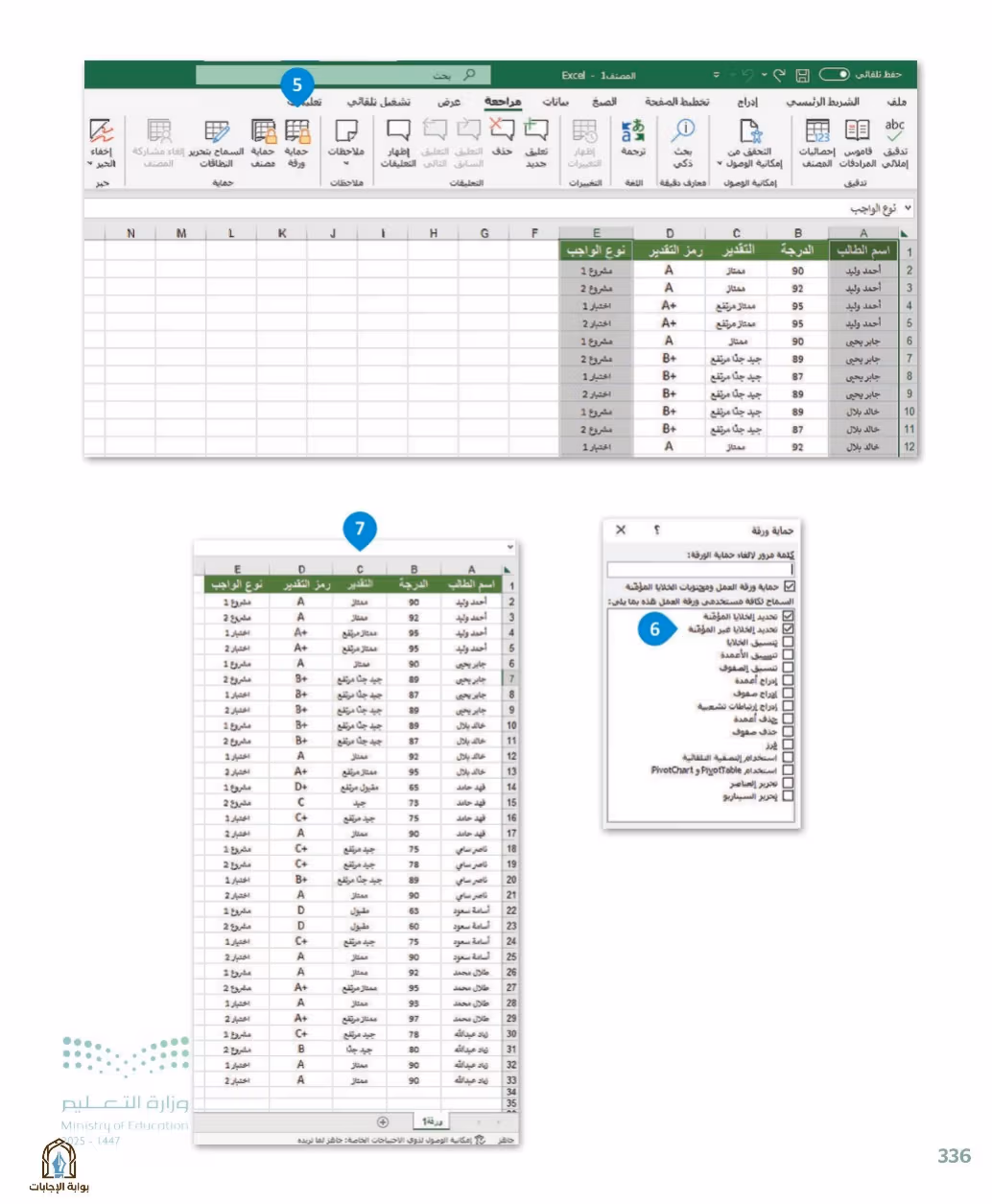Screen dimensions: 992x1204
Task: Expand the Notes (ملاحظات) dropdown
Action: coord(346,164)
